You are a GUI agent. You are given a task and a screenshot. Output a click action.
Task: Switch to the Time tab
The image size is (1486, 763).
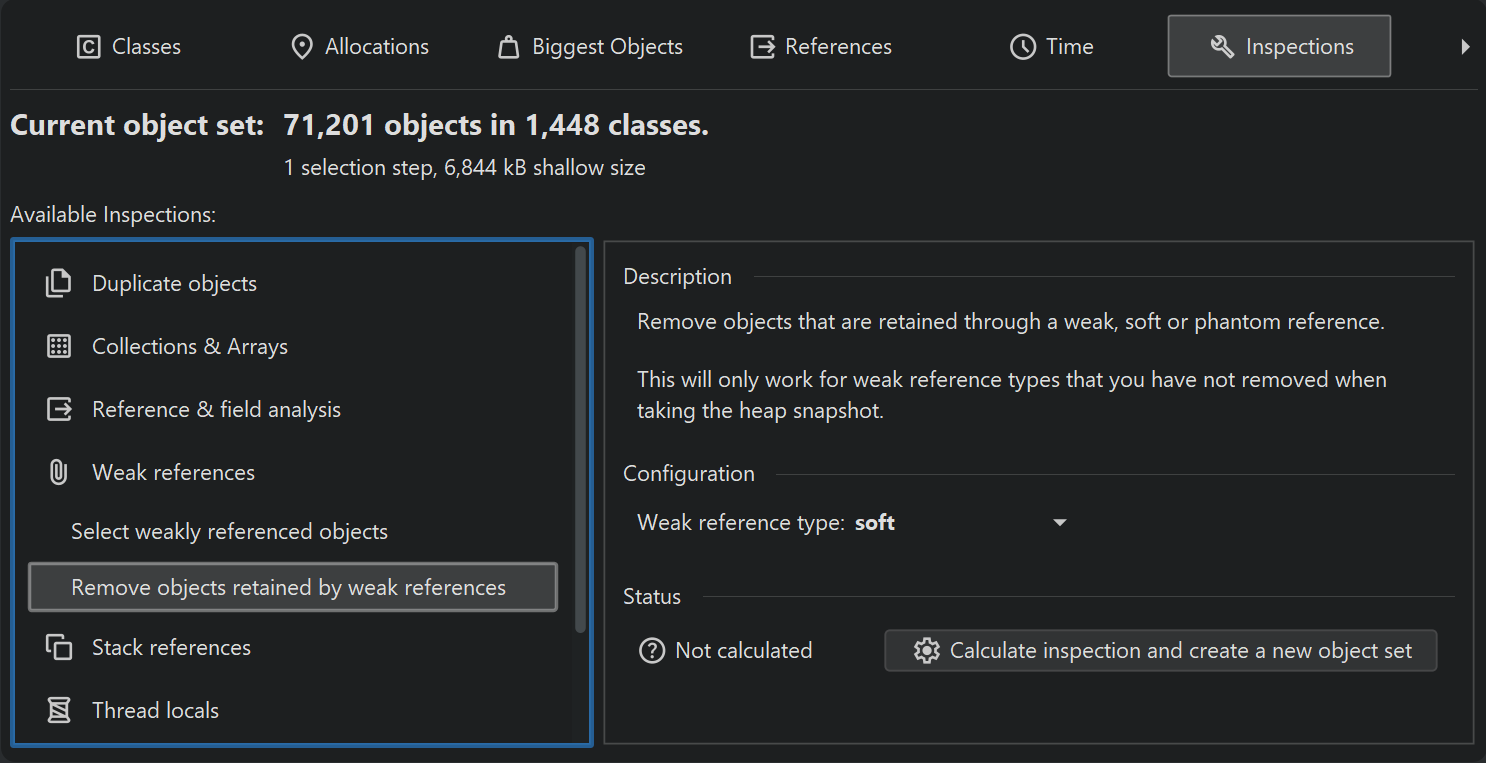[x=1051, y=47]
